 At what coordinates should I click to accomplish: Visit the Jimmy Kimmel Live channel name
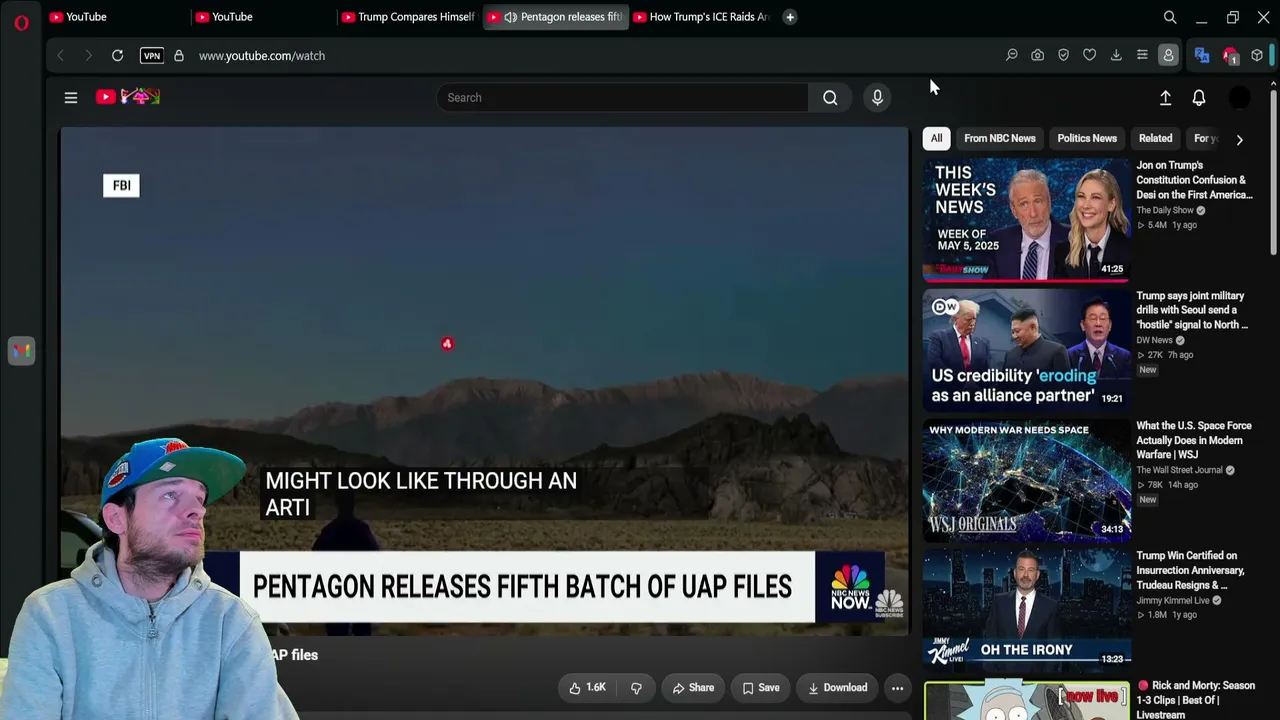point(1173,601)
